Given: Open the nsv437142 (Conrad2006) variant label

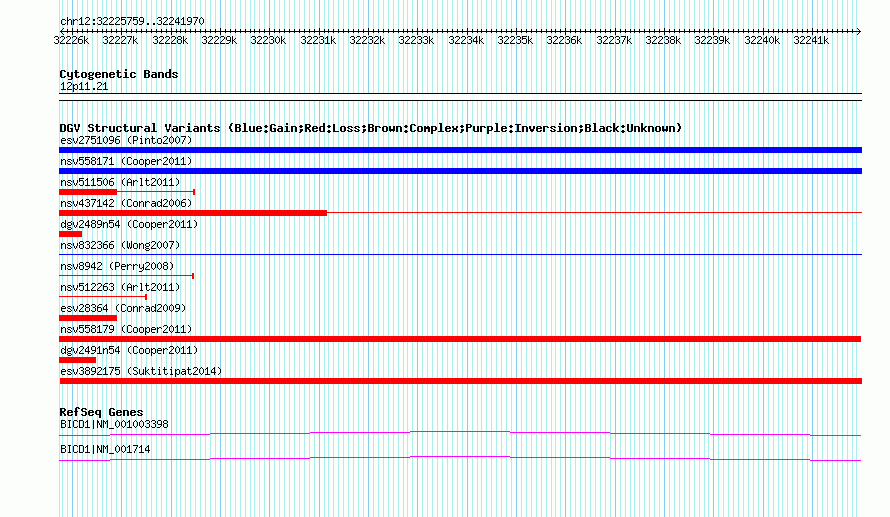Looking at the screenshot, I should pyautogui.click(x=126, y=203).
